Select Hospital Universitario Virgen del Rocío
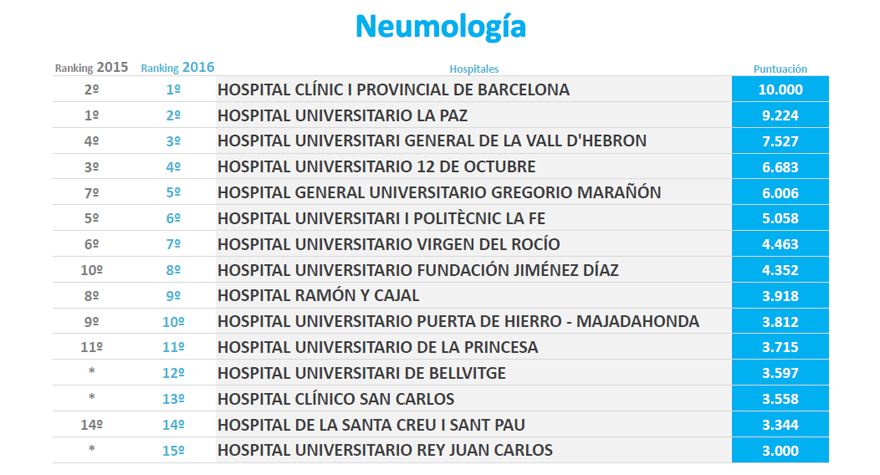The width and height of the screenshot is (880, 475). point(388,244)
